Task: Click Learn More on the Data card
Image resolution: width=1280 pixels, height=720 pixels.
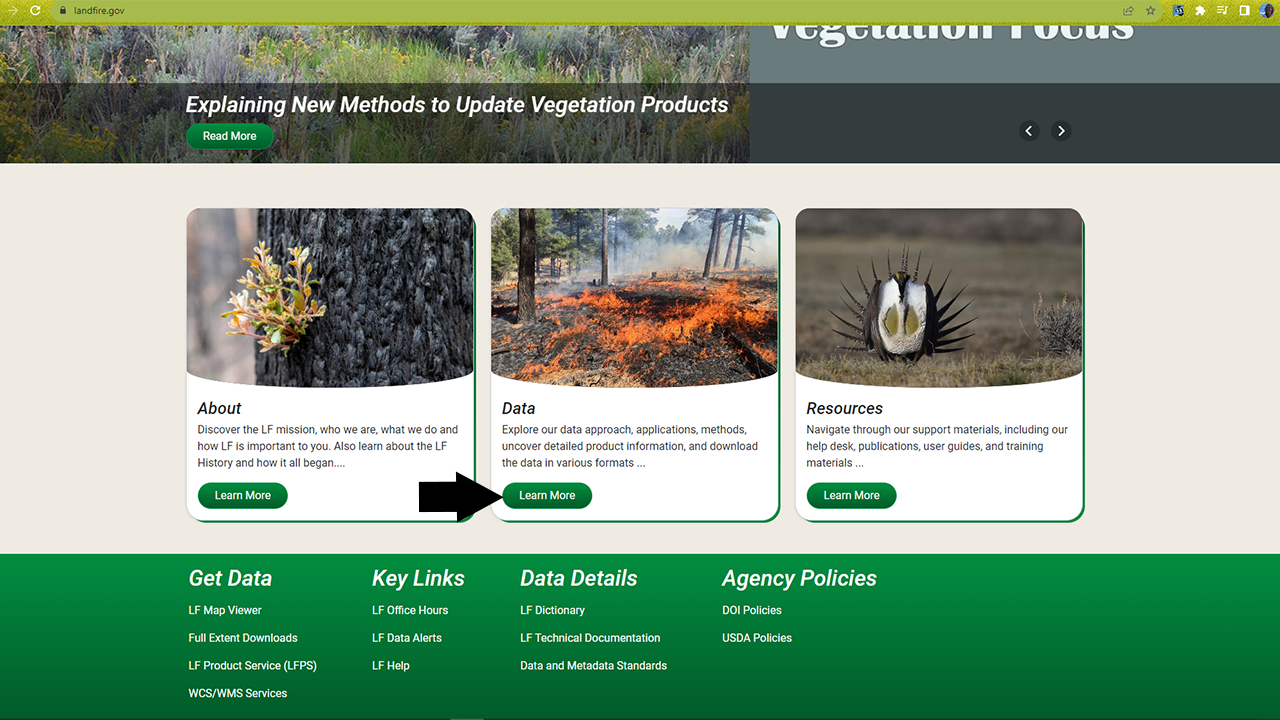Action: [x=547, y=495]
